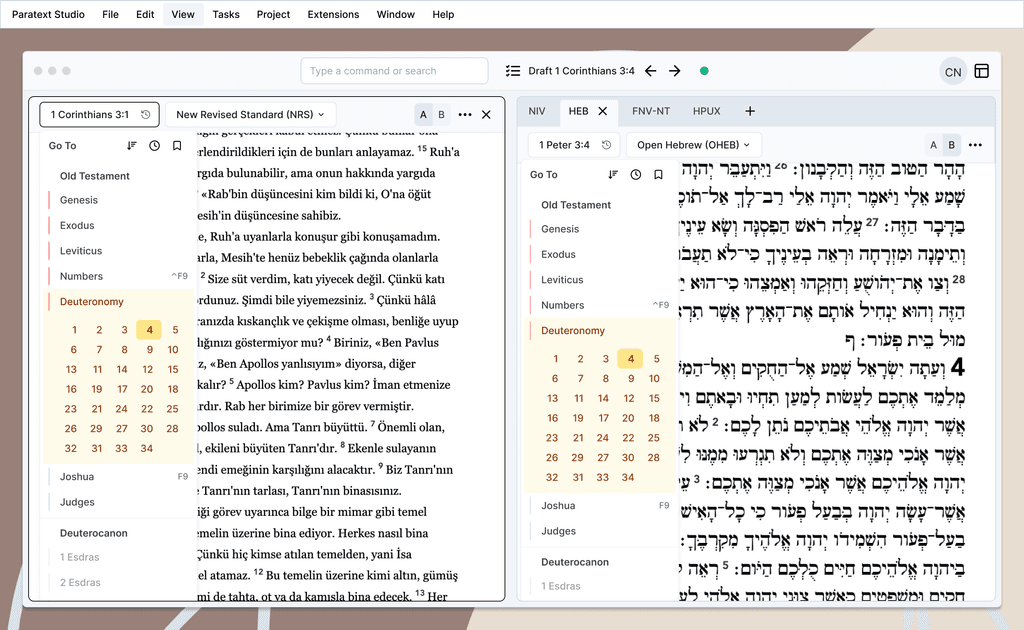Open the Window menu
Viewport: 1024px width, 630px height.
(x=396, y=14)
